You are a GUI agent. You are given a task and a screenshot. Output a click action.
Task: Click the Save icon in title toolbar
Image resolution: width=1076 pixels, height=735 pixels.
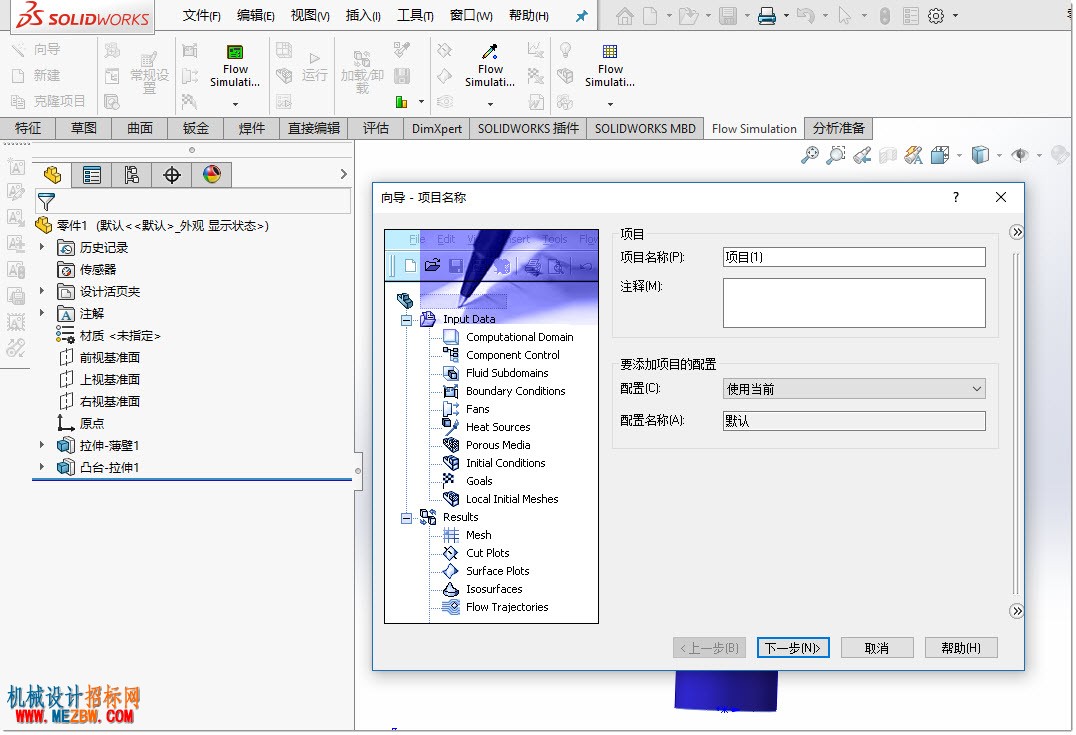pos(727,16)
